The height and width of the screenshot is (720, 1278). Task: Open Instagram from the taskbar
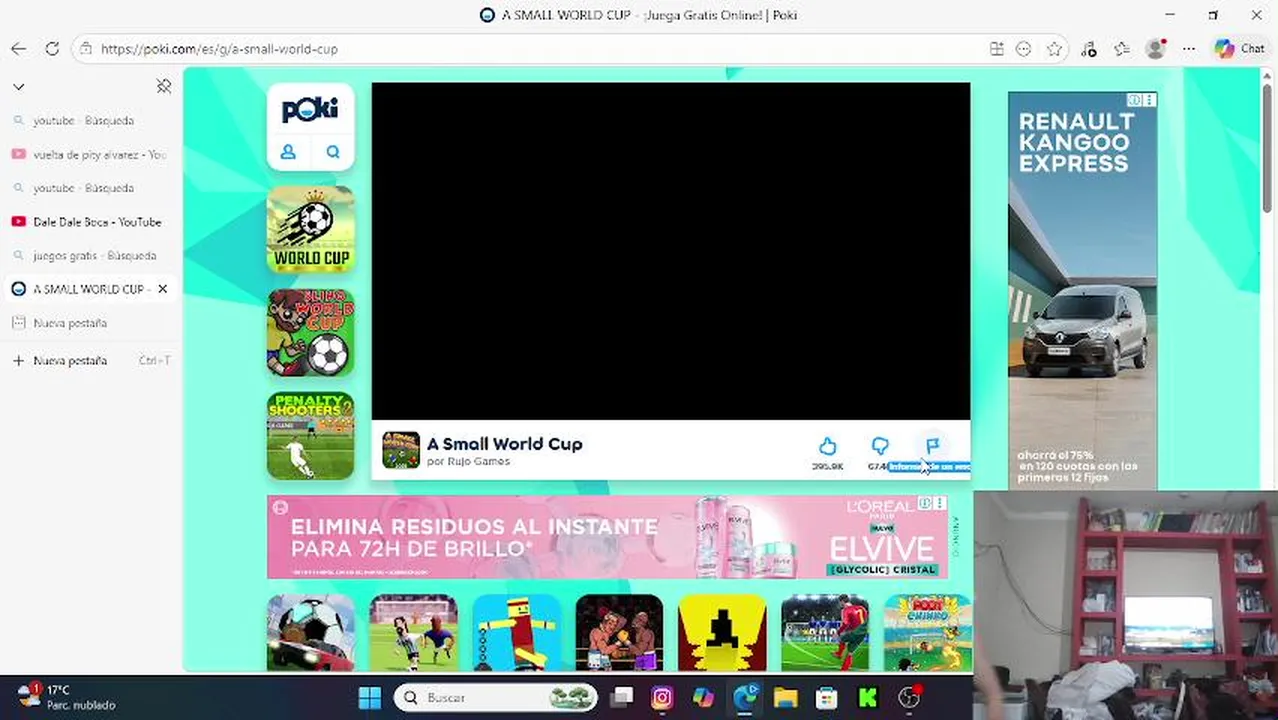[x=662, y=697]
